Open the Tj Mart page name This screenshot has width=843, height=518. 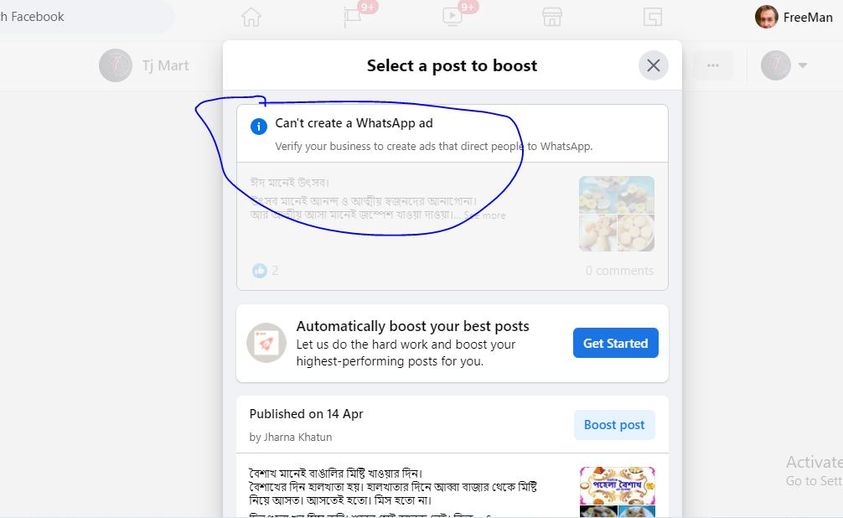(166, 66)
